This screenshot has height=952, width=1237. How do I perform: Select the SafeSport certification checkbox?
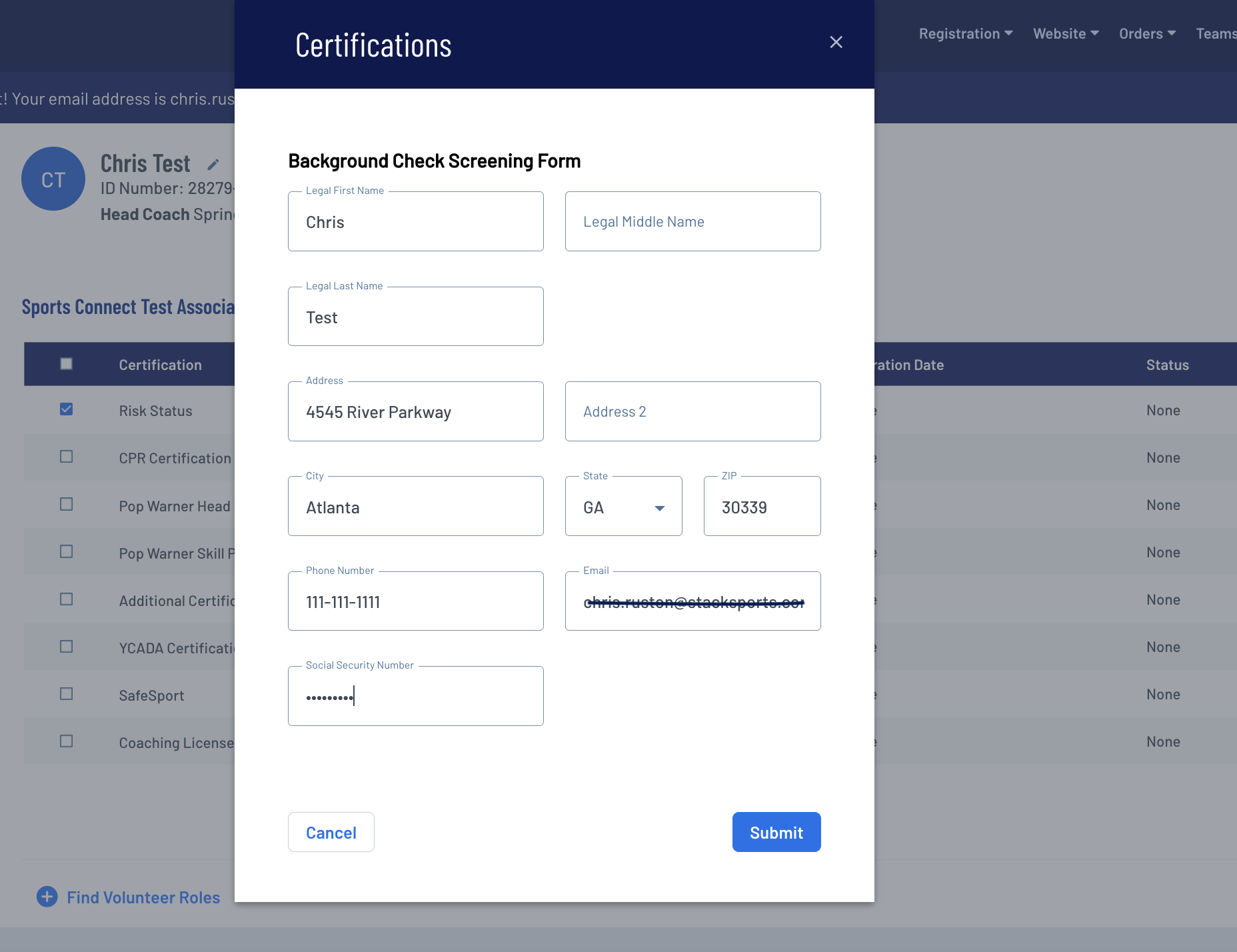[66, 693]
